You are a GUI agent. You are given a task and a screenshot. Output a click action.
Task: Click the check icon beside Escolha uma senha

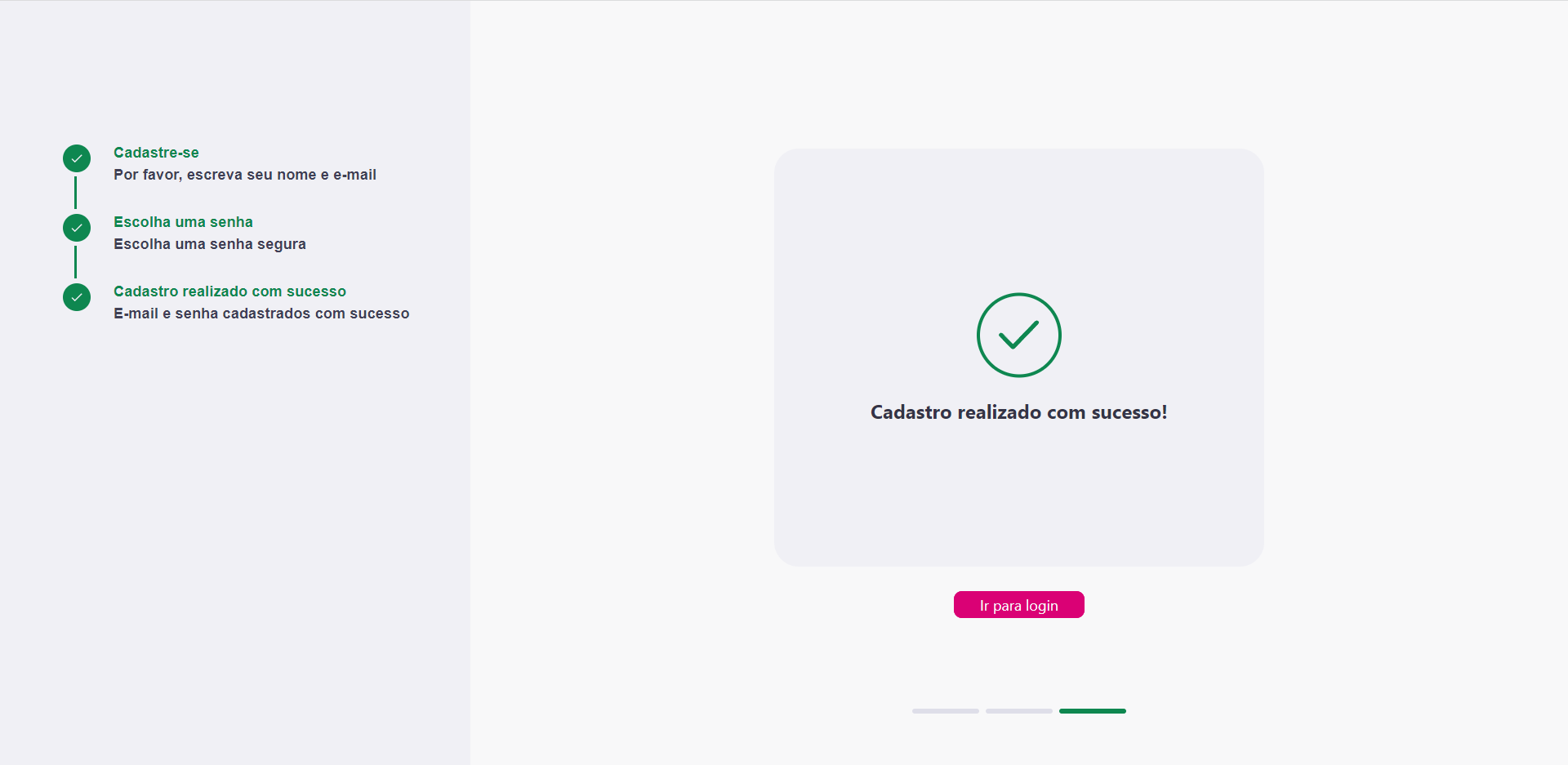point(76,228)
